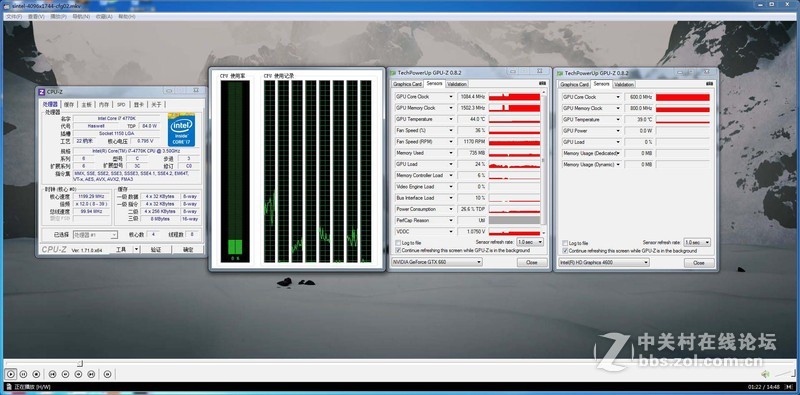The width and height of the screenshot is (800, 395).
Task: Open Graphics Card tab in Intel HD GPU-Z
Action: (574, 84)
